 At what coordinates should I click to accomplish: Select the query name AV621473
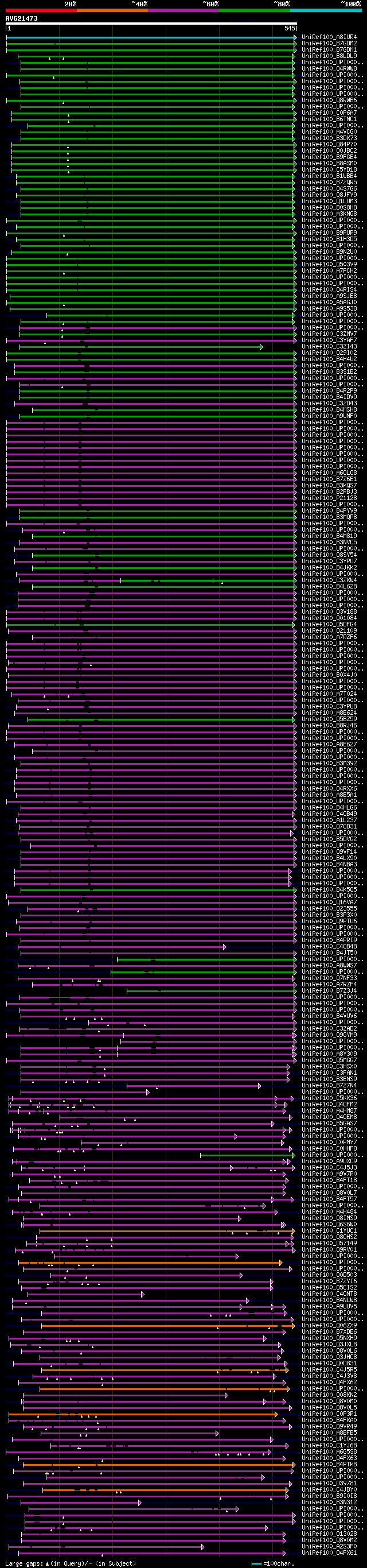click(x=21, y=18)
